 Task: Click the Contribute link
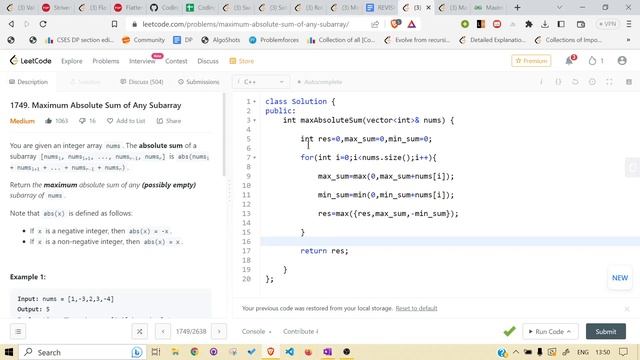(x=300, y=331)
